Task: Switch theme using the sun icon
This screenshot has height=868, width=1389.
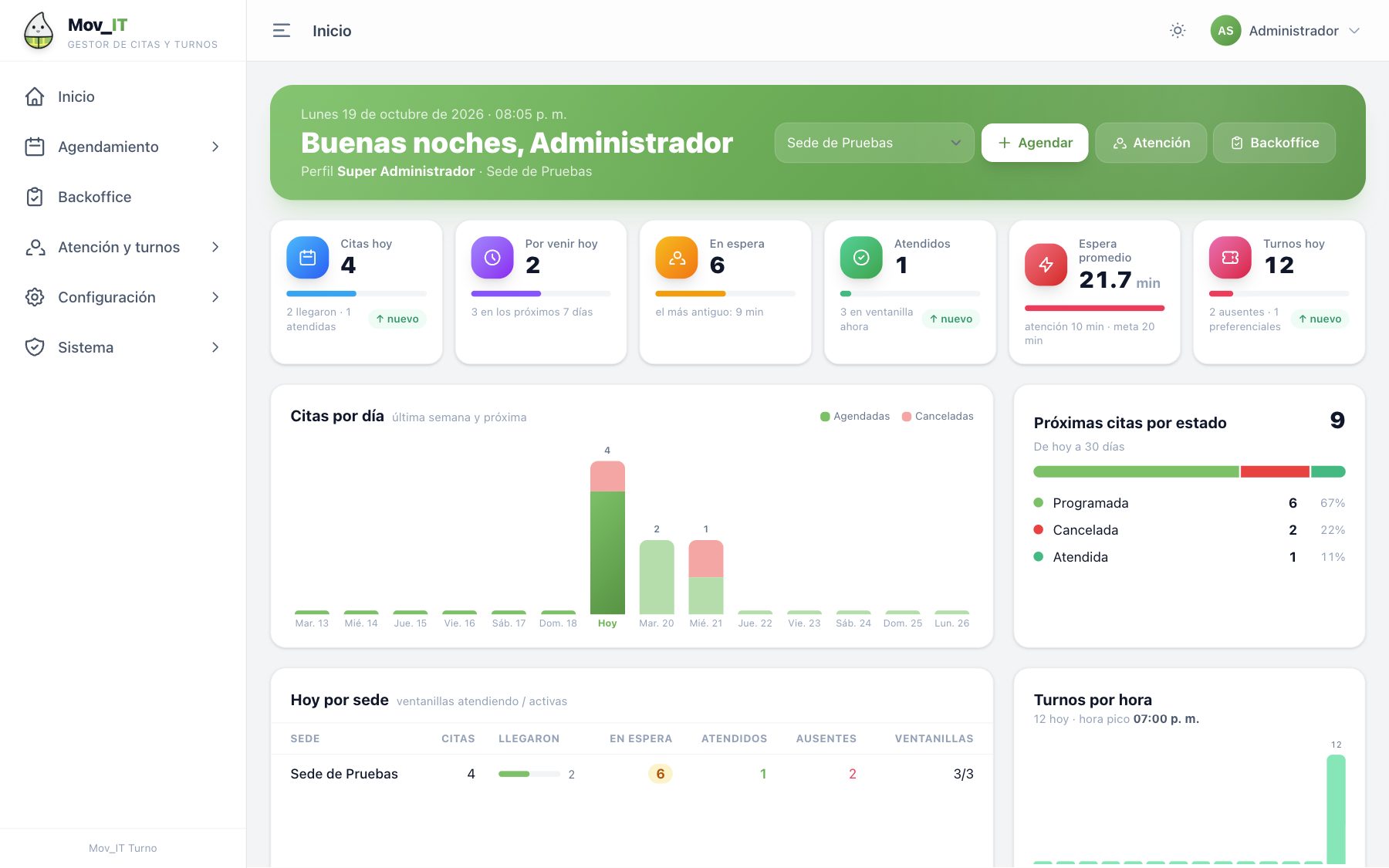Action: pyautogui.click(x=1178, y=31)
